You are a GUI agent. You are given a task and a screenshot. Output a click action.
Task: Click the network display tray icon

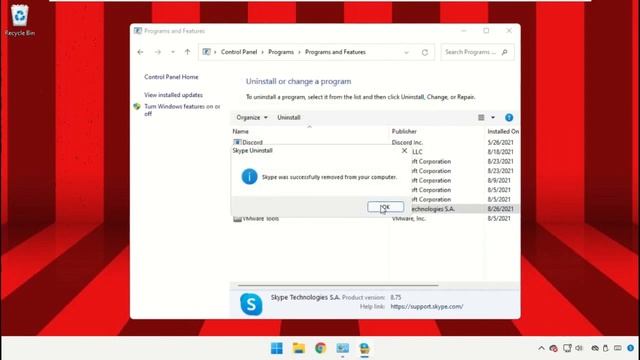click(x=567, y=348)
